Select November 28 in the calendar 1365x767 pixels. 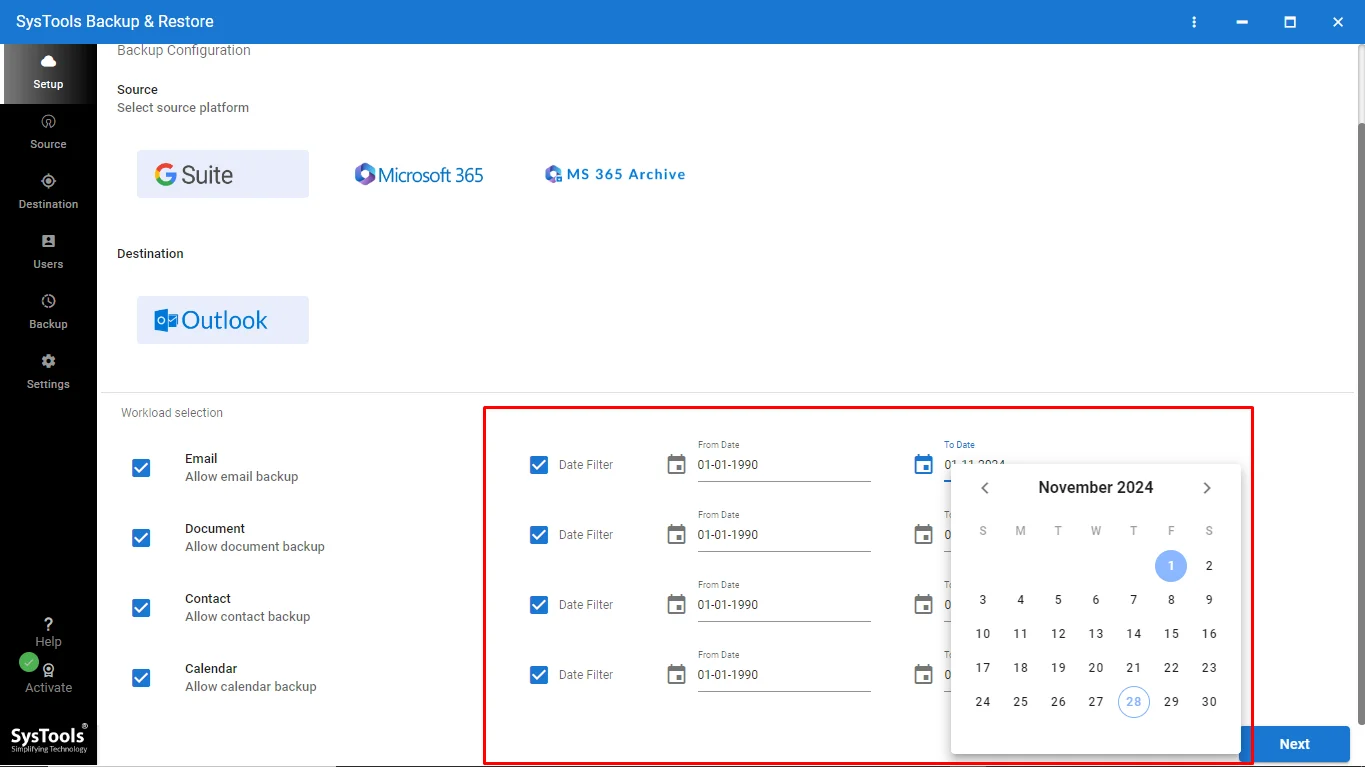point(1134,702)
